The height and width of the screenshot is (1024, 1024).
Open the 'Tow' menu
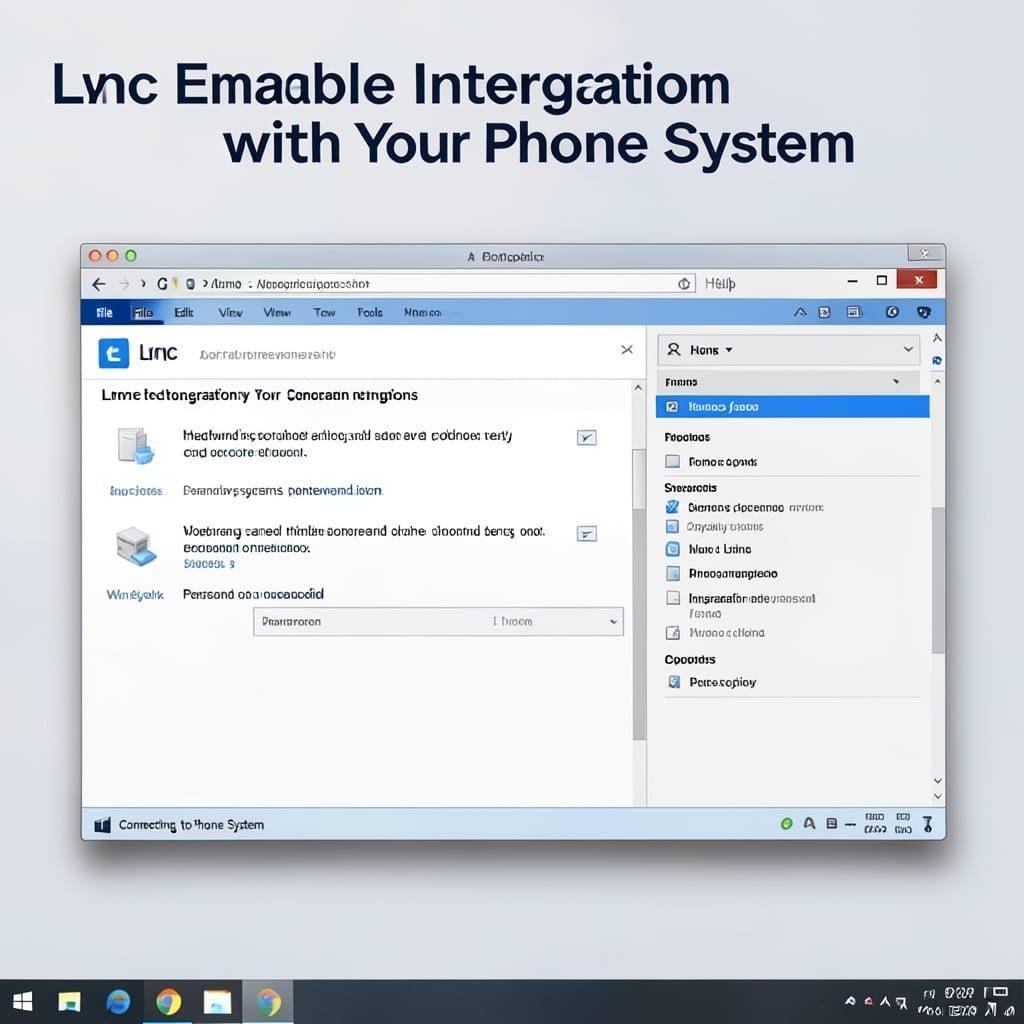pyautogui.click(x=324, y=313)
